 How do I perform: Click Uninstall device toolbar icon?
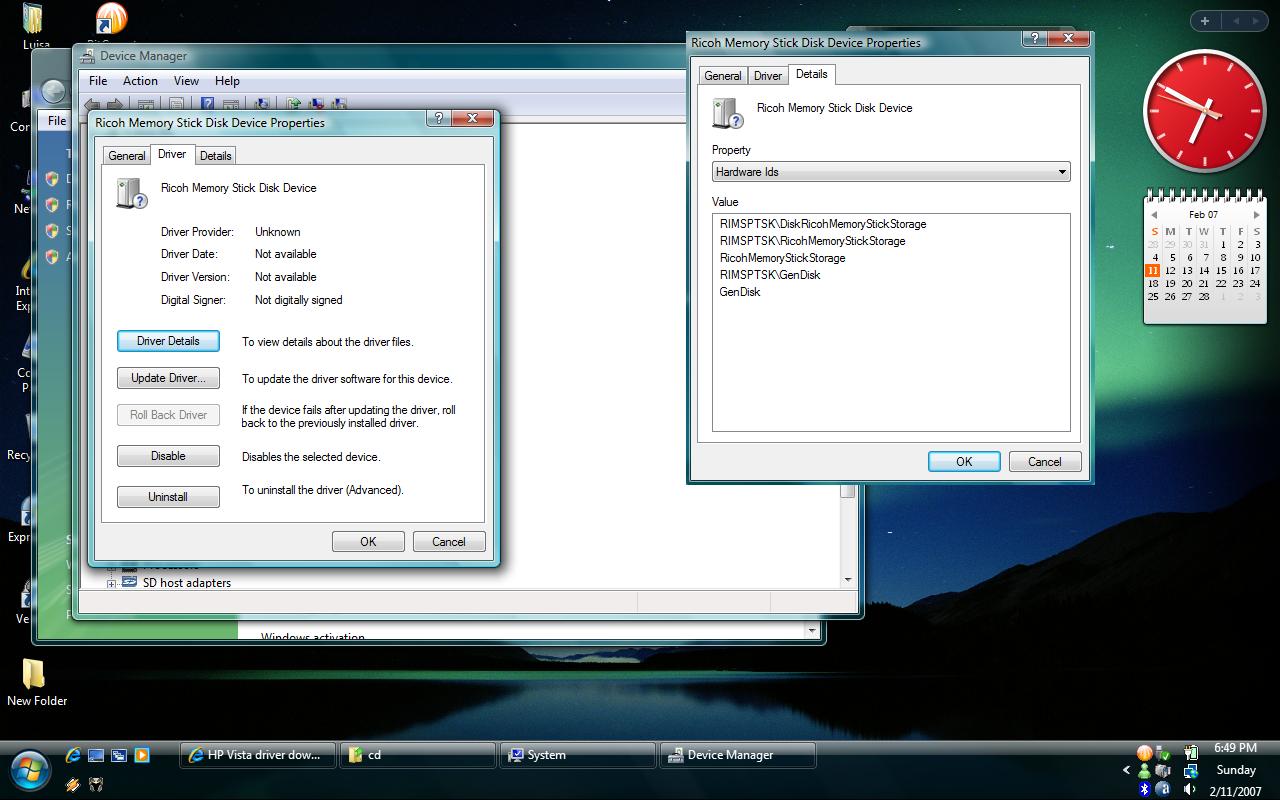click(317, 104)
